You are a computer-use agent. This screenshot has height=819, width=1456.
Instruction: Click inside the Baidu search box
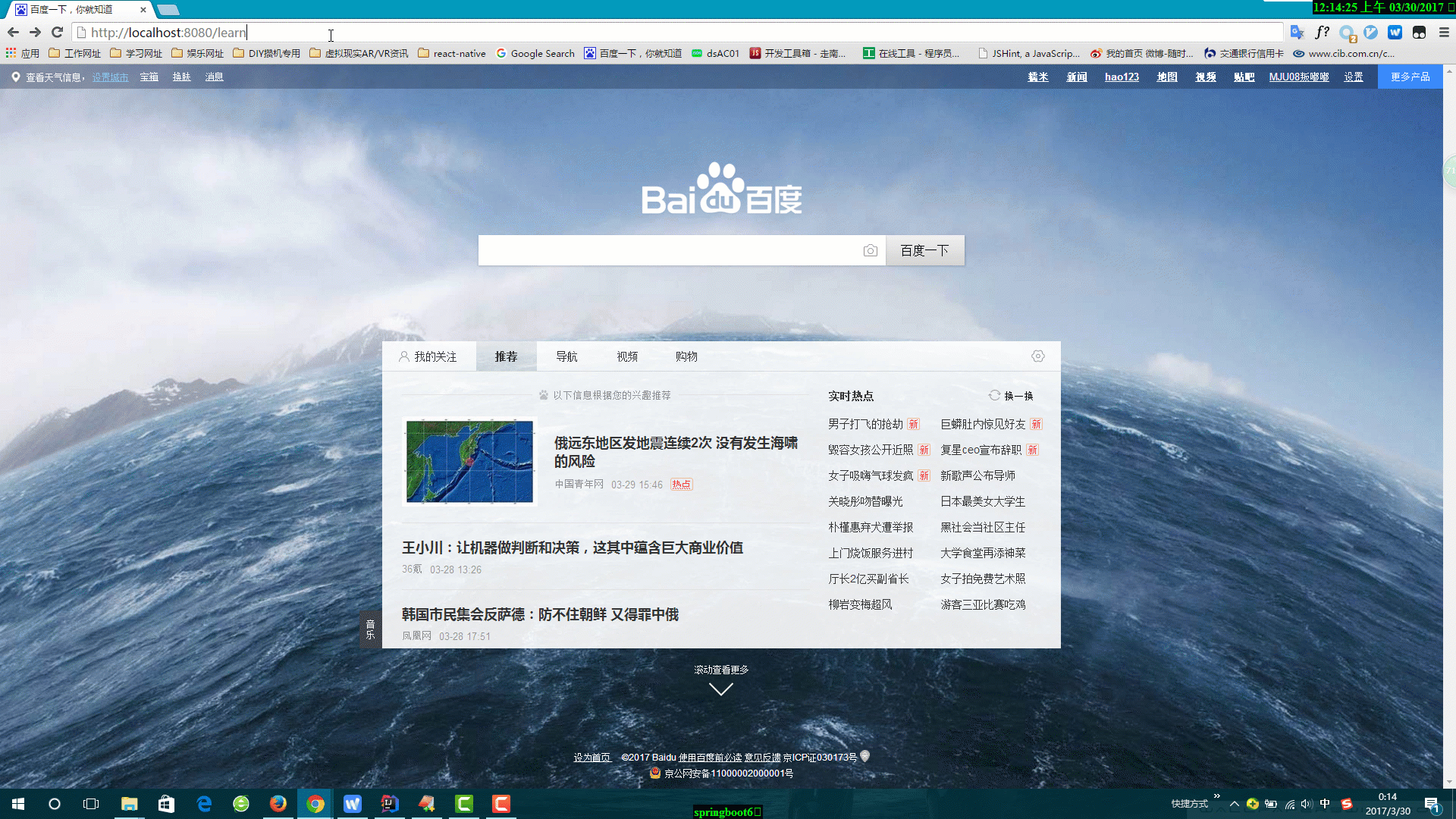tap(667, 250)
